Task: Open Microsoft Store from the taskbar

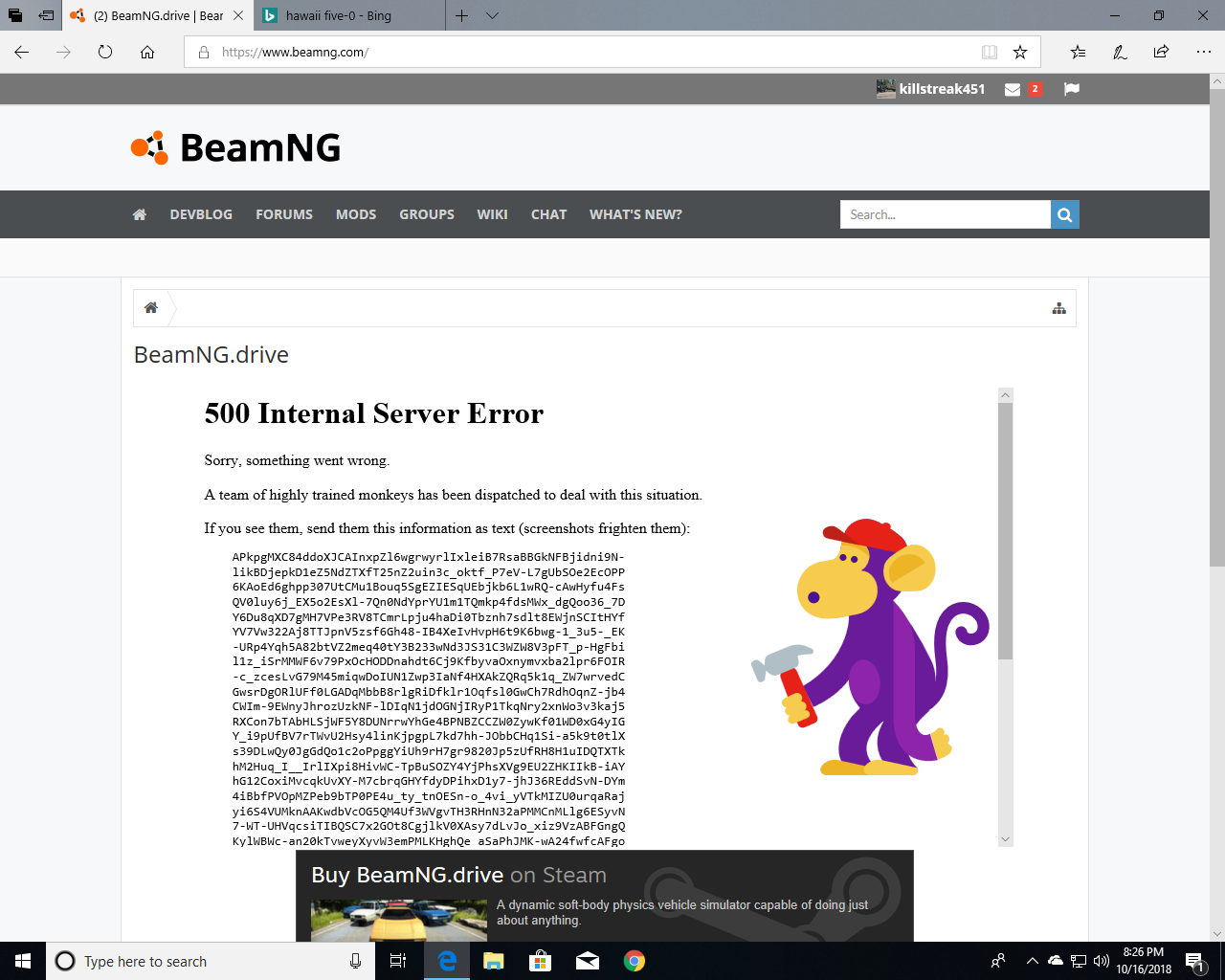Action: [x=541, y=961]
